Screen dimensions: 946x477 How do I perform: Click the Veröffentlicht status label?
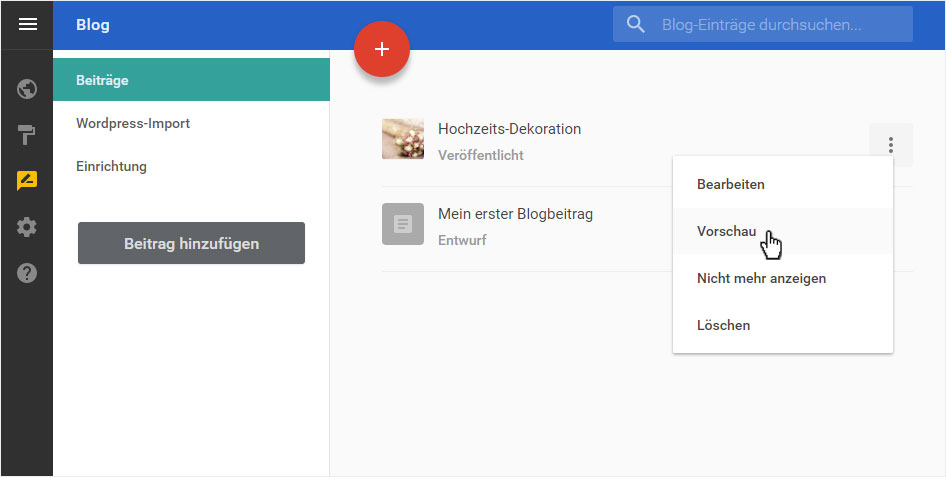481,155
